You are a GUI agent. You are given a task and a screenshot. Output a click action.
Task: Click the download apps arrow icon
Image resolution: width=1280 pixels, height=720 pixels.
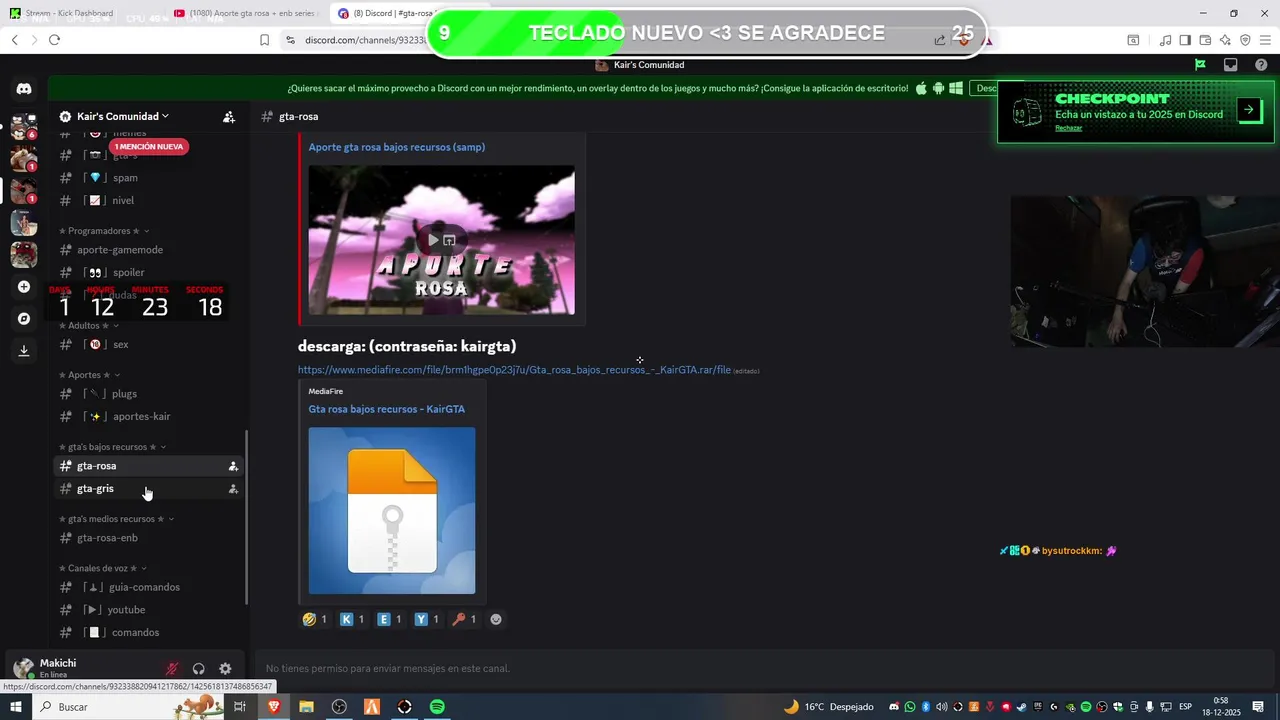24,351
